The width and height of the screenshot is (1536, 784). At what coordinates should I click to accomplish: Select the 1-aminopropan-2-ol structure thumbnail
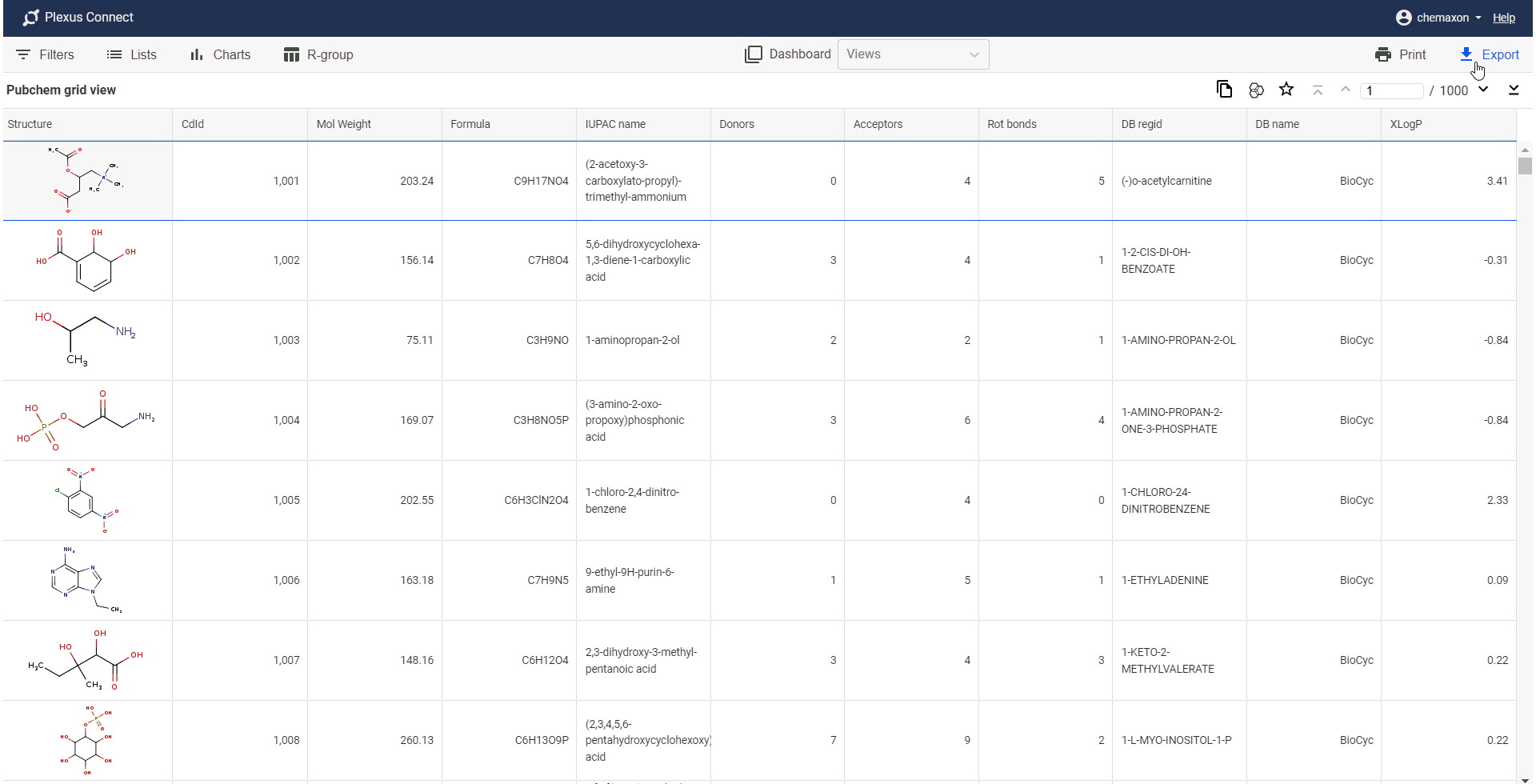click(x=86, y=340)
